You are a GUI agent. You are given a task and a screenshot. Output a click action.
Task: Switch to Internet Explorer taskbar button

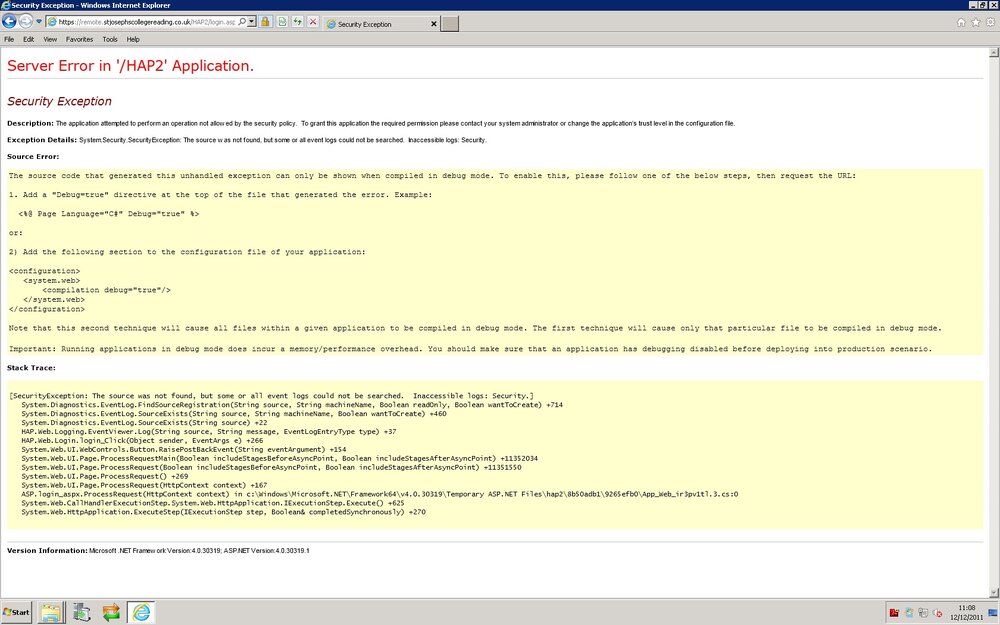click(x=141, y=612)
